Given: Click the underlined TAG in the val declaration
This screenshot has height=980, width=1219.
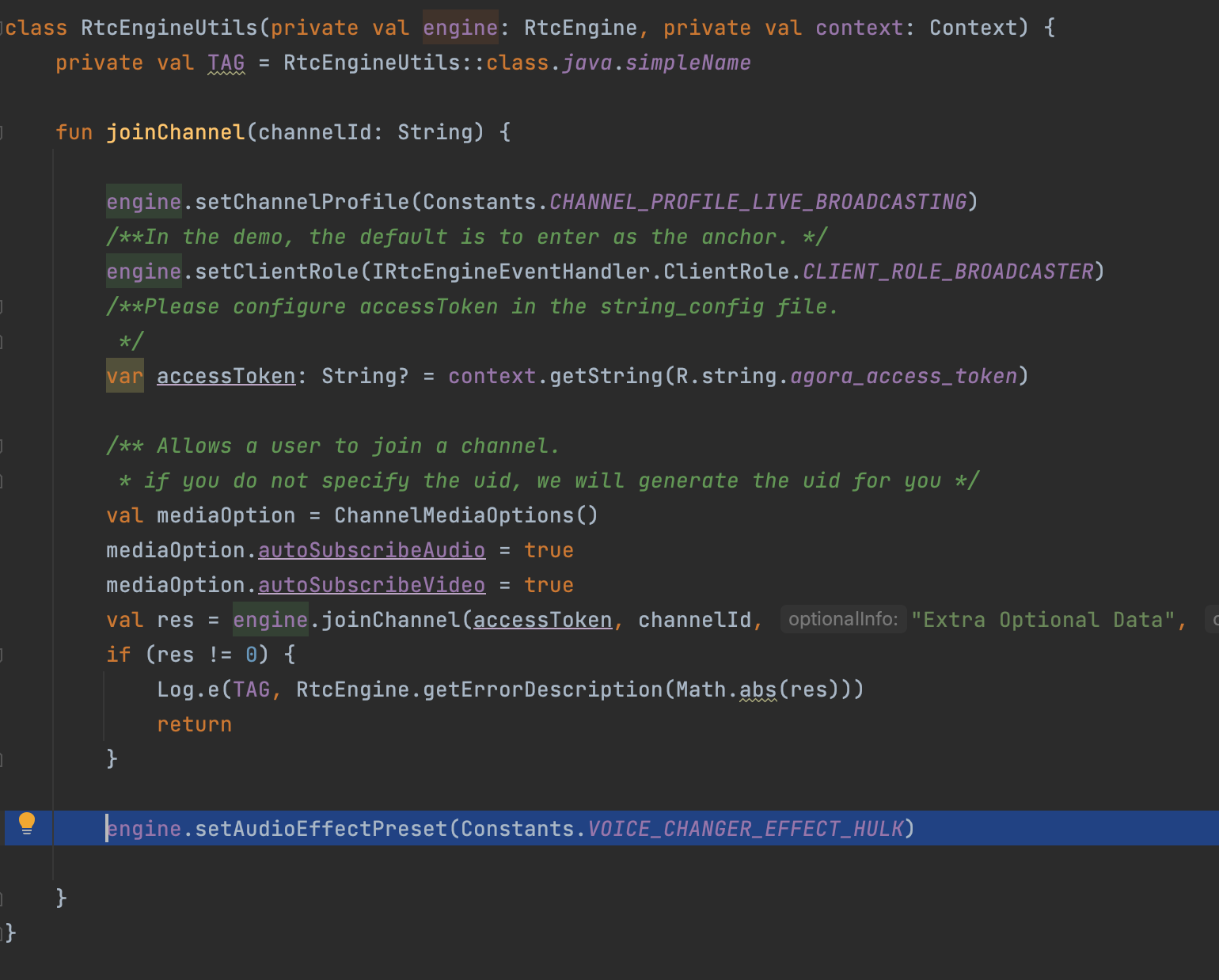Looking at the screenshot, I should [x=226, y=63].
